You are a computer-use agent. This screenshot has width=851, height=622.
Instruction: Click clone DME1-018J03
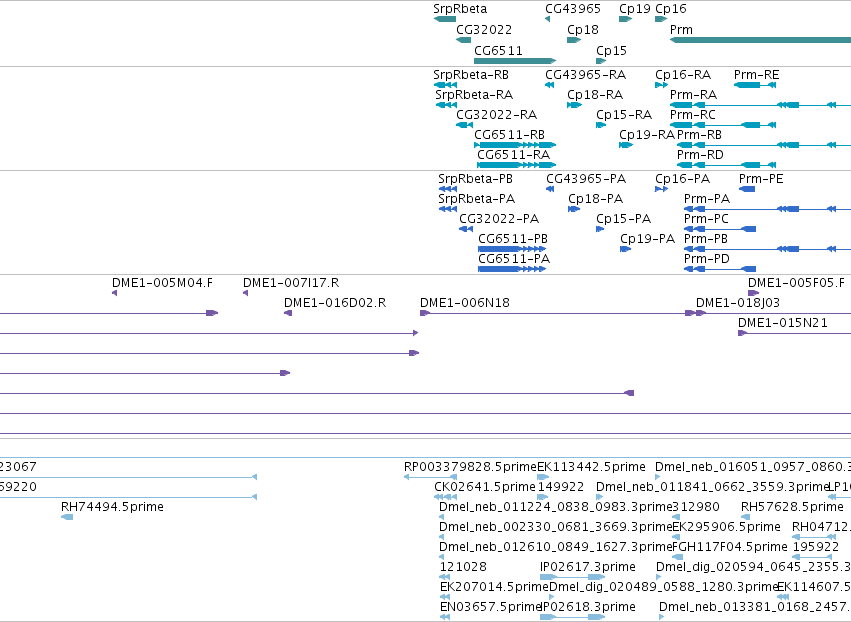coord(773,313)
